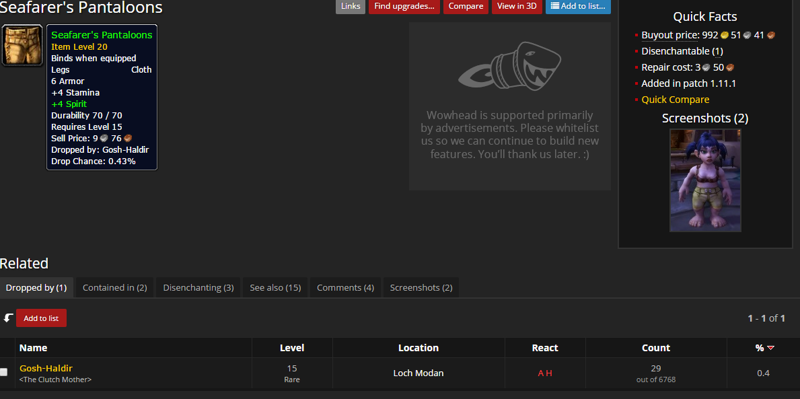Click the Compare button
The image size is (800, 399).
[x=466, y=6]
